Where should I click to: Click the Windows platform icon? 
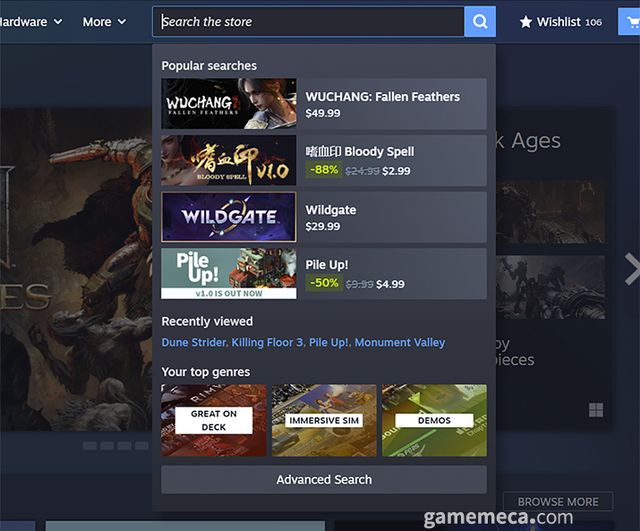click(596, 410)
